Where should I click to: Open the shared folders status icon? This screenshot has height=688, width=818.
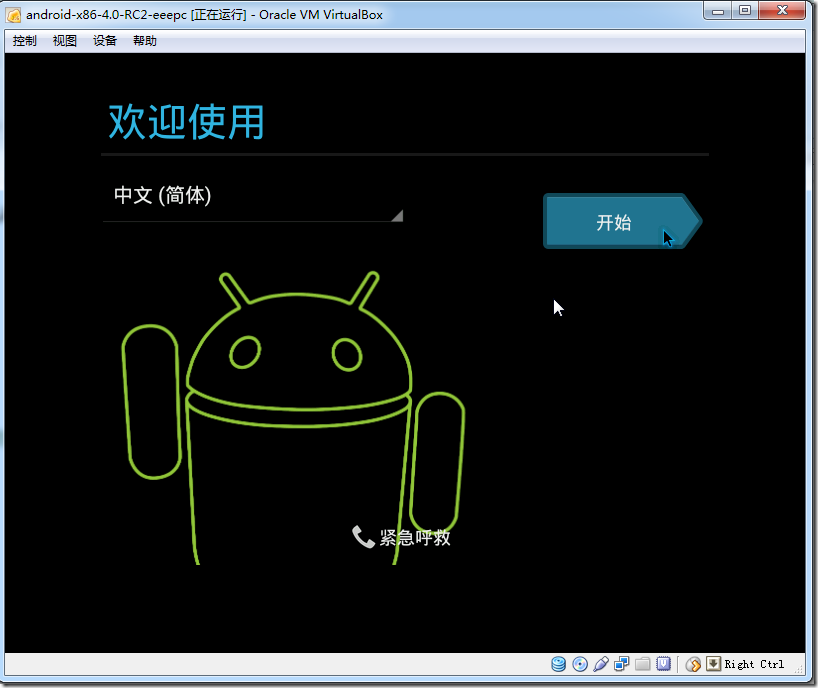pos(642,664)
